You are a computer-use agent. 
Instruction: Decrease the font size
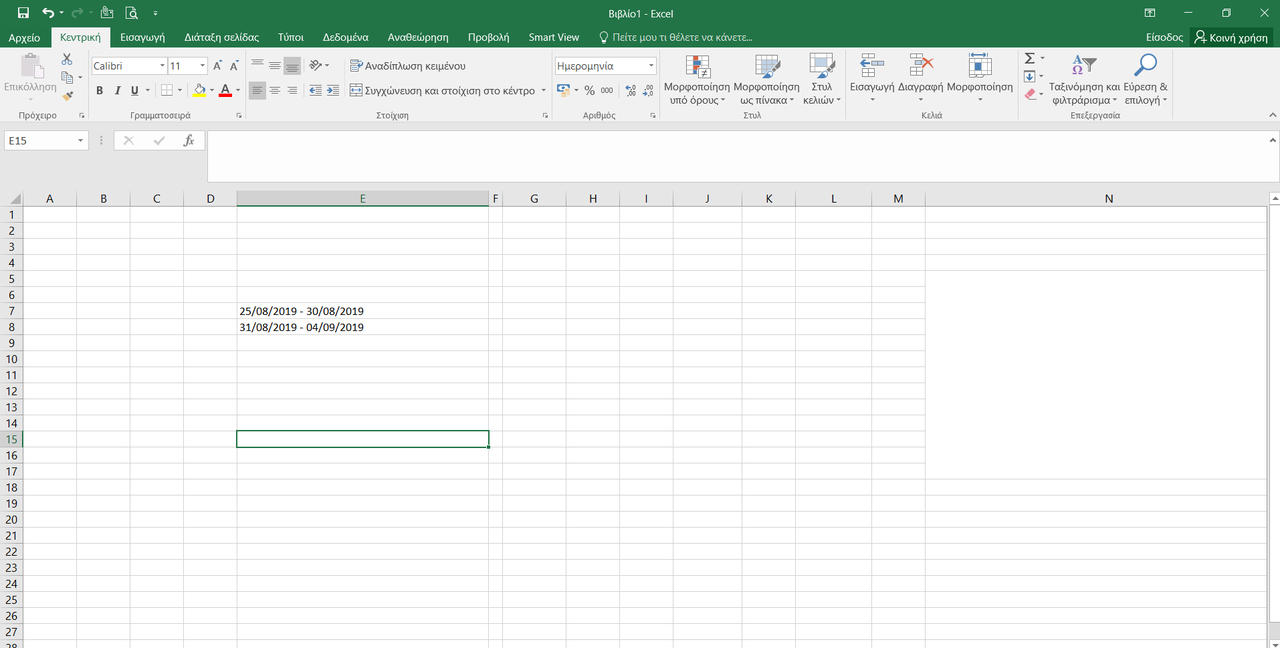point(234,66)
